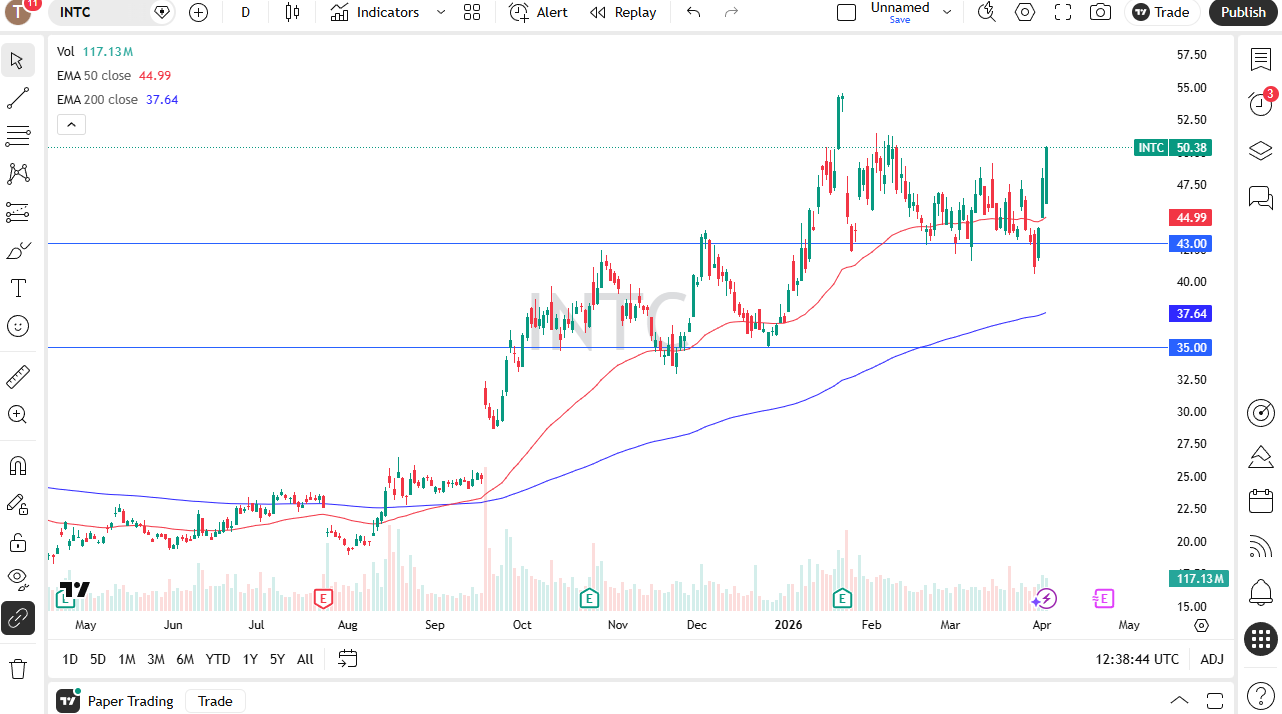The height and width of the screenshot is (714, 1282).
Task: Enter fullscreen mode
Action: coord(1063,12)
